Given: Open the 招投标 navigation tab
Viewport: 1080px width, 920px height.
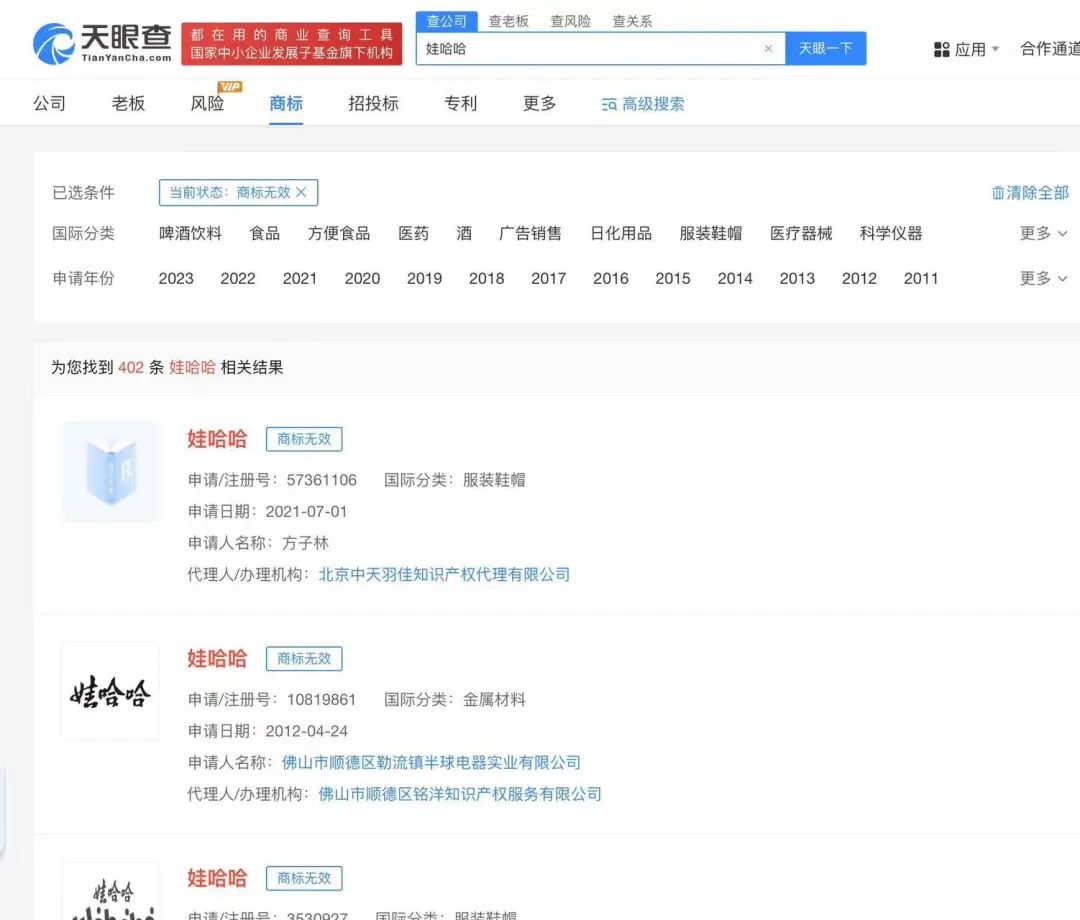Looking at the screenshot, I should tap(373, 103).
